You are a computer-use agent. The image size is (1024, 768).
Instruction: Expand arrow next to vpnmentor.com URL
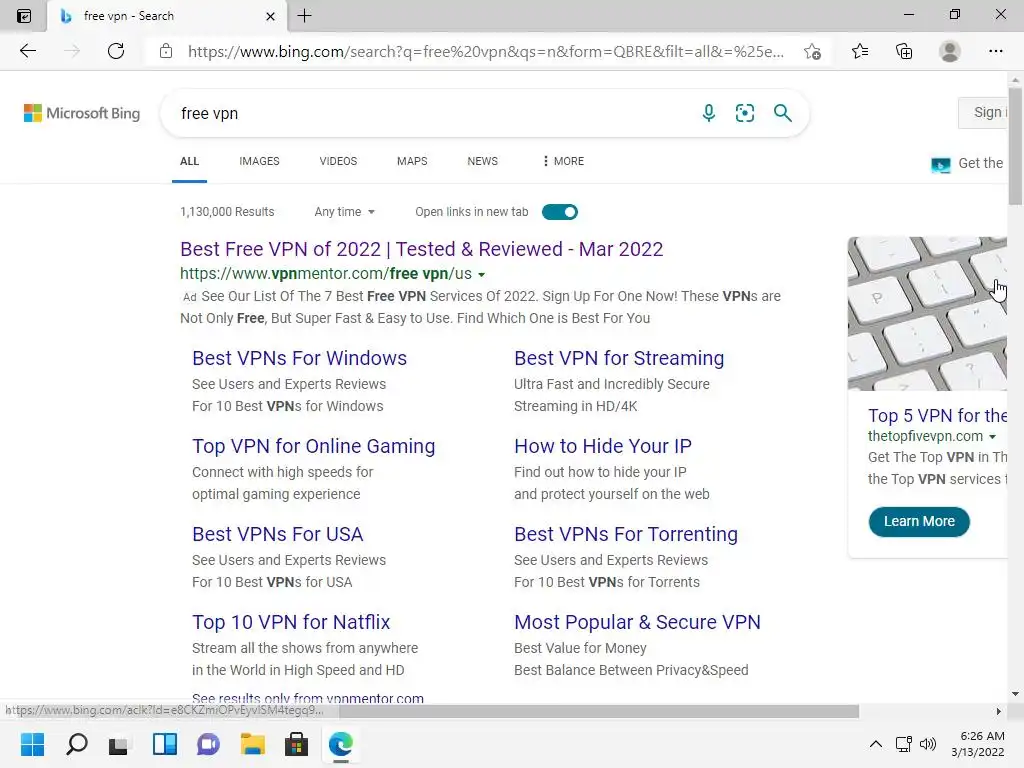[481, 274]
